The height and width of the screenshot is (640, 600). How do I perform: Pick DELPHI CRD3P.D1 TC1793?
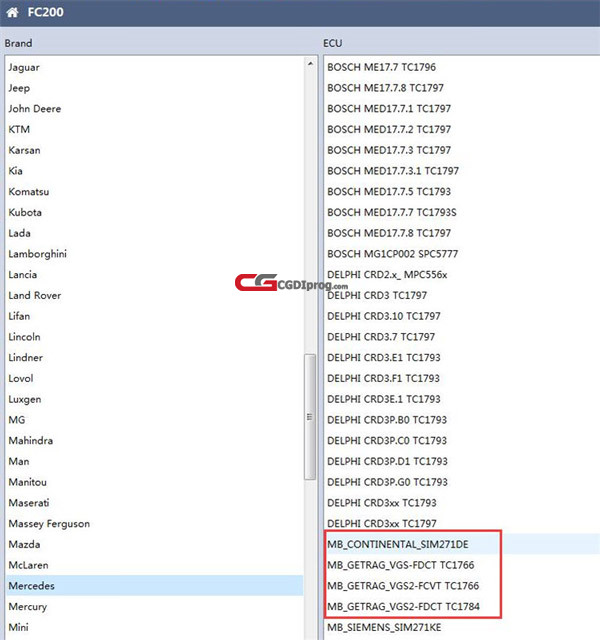click(x=387, y=462)
